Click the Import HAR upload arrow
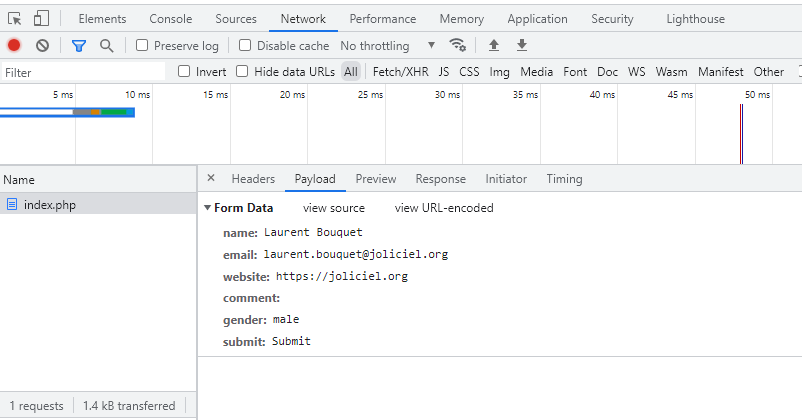This screenshot has width=802, height=420. pos(493,45)
